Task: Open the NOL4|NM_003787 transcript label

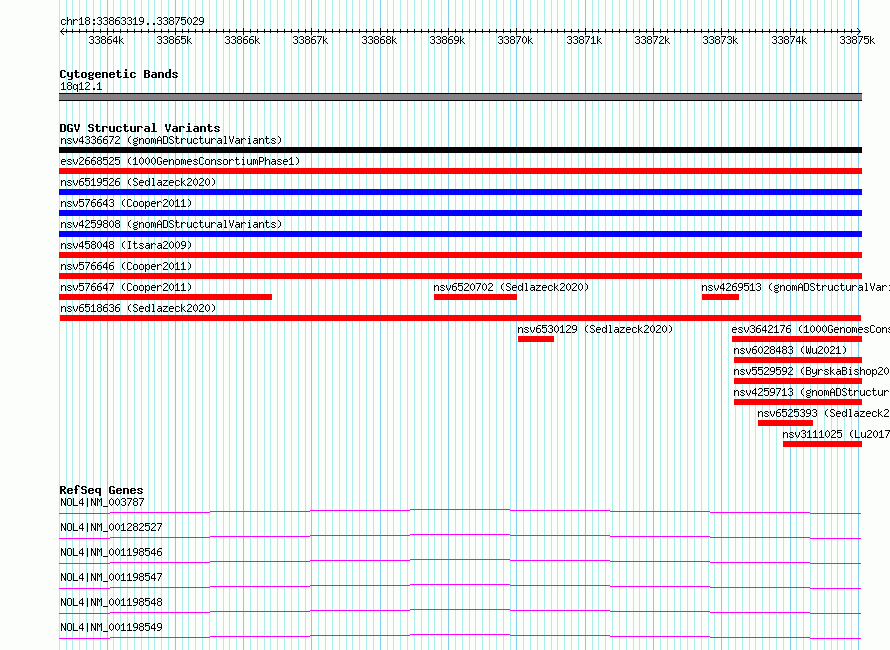Action: tap(102, 502)
